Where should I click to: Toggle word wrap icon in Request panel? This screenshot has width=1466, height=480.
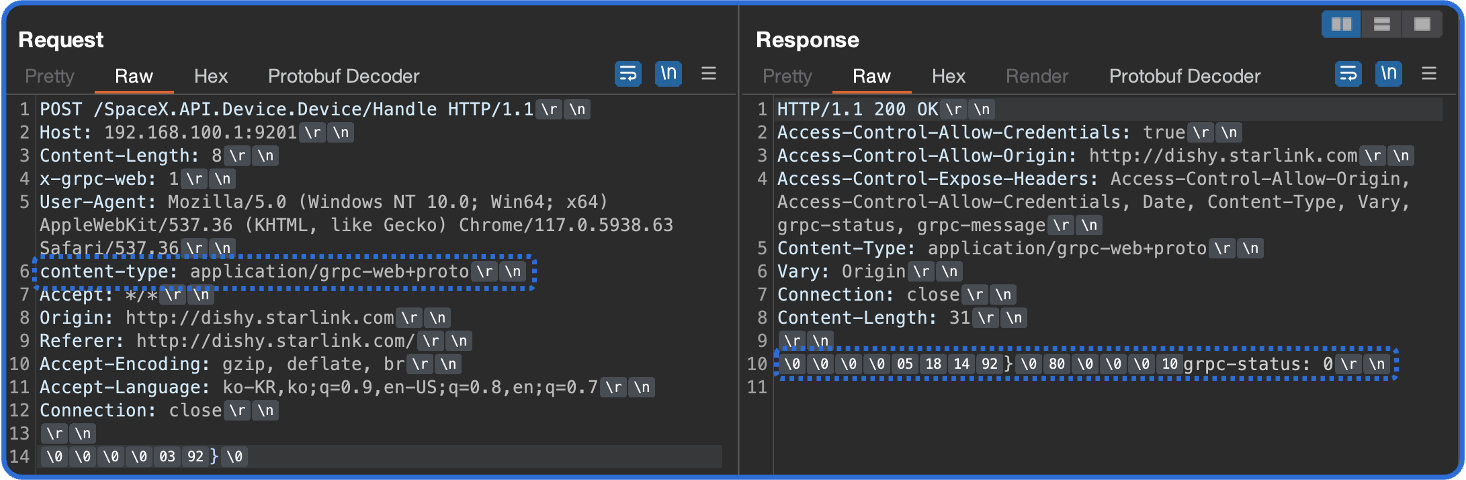coord(628,73)
